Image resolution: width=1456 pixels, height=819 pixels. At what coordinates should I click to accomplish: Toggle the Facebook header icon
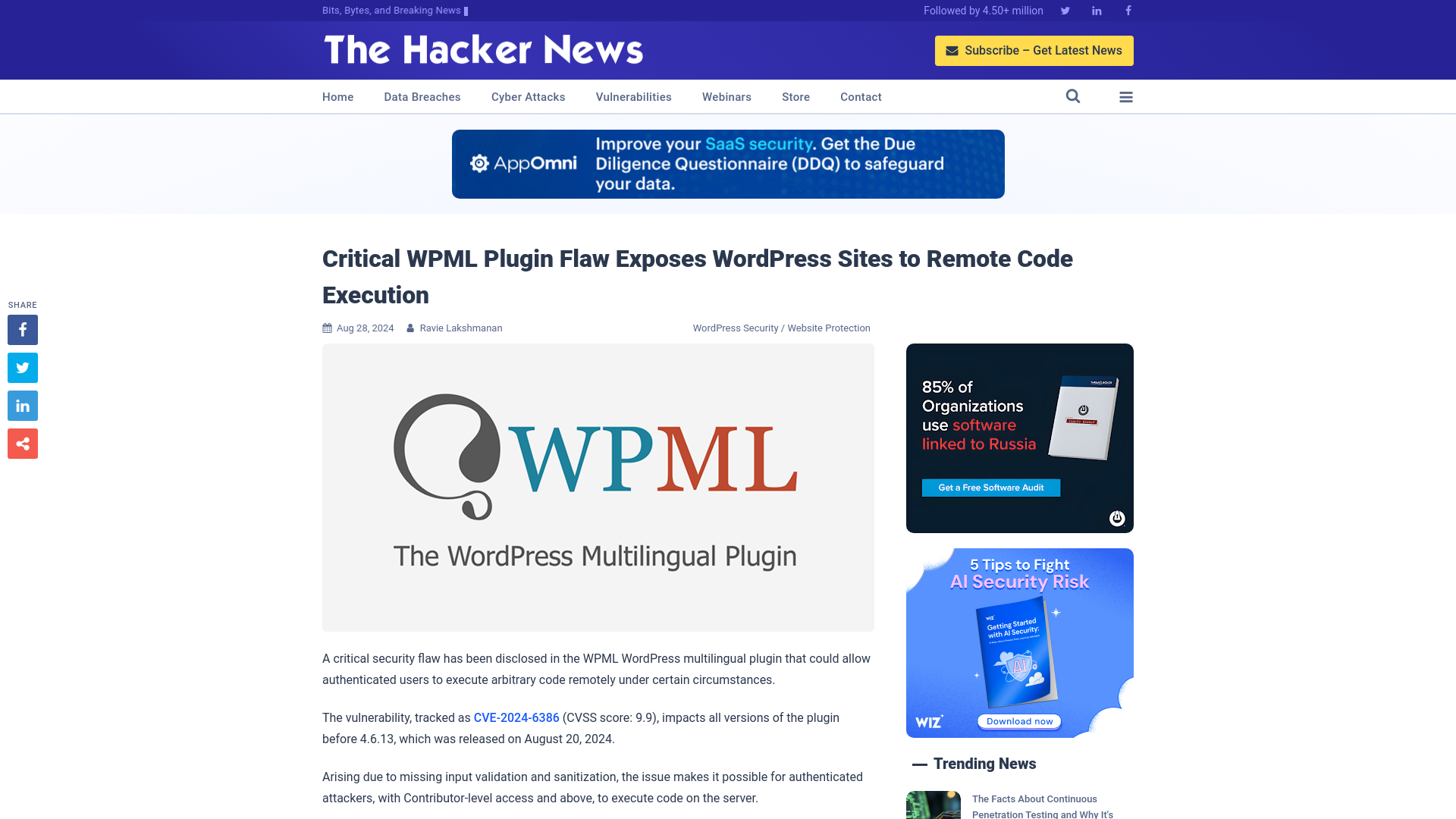click(1128, 10)
